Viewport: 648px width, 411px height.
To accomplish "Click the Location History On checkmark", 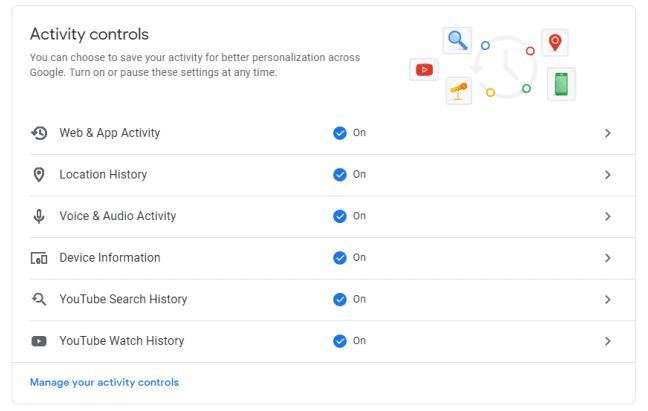I will click(x=340, y=175).
